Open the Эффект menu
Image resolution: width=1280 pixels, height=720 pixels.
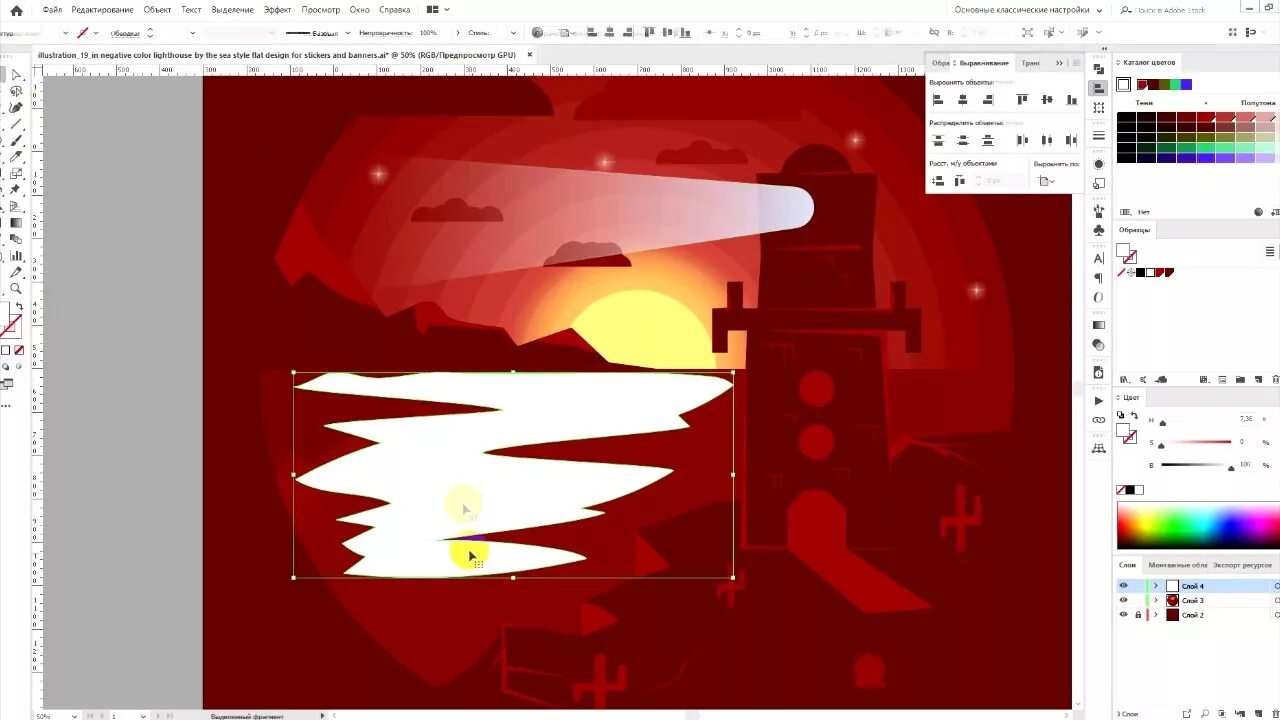(278, 10)
